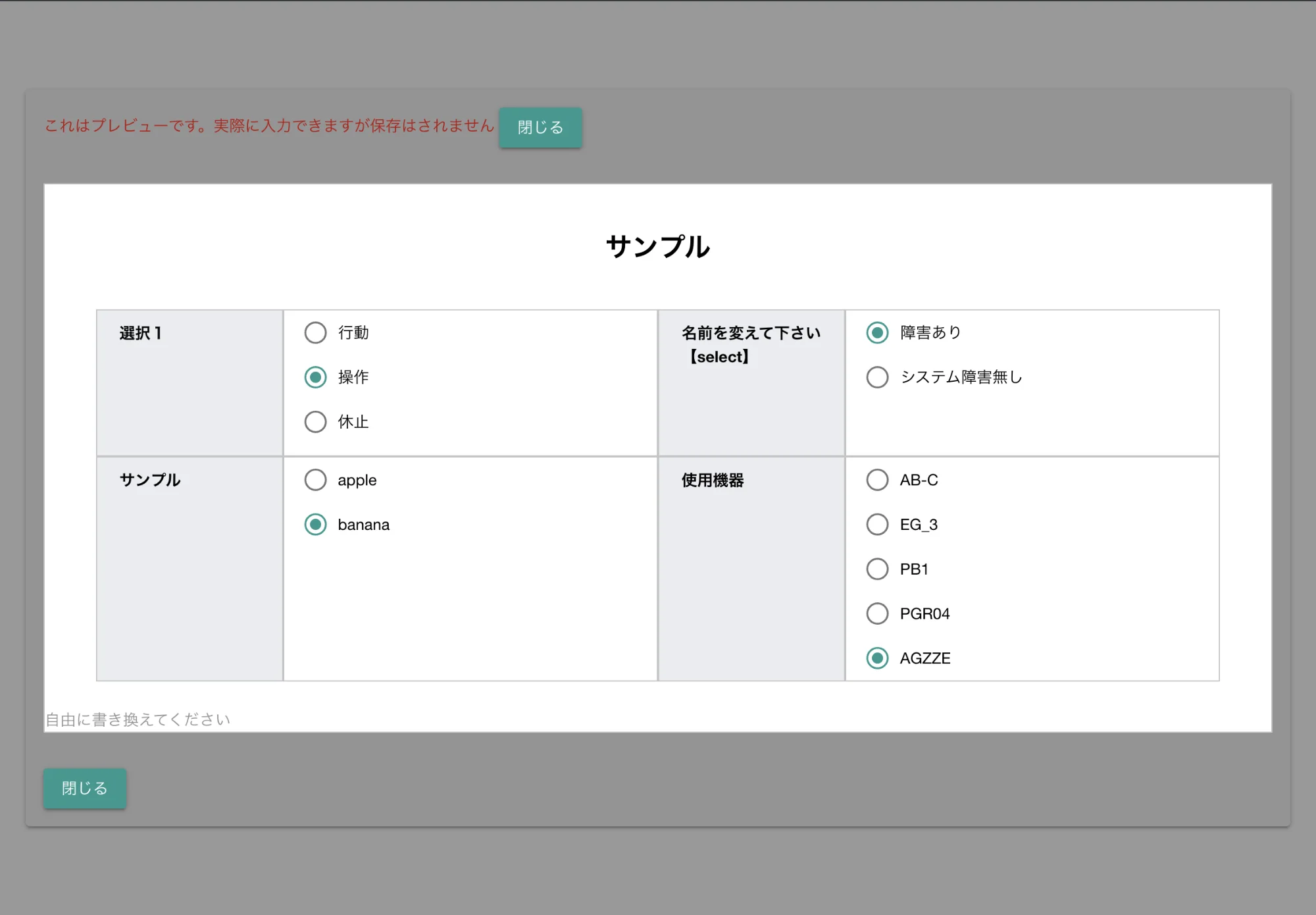The width and height of the screenshot is (1316, 915).
Task: Choose 操作 under 選択１
Action: [316, 377]
